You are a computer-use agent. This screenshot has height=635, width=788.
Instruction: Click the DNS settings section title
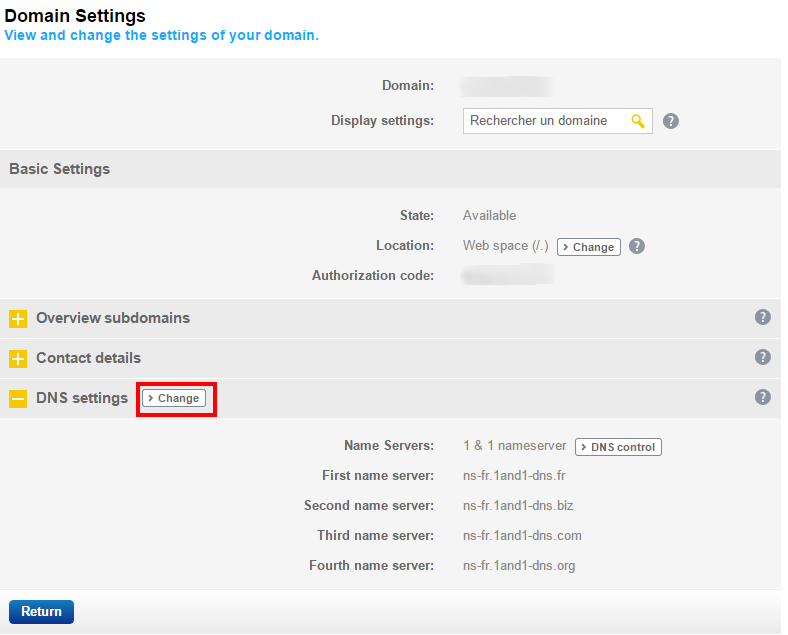pyautogui.click(x=82, y=398)
